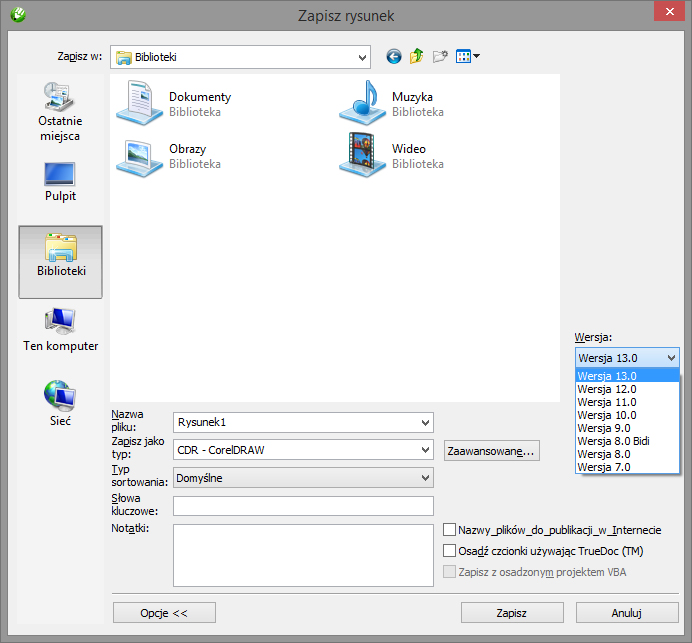
Task: Choose Wersja 11.0 from version list
Action: point(606,402)
